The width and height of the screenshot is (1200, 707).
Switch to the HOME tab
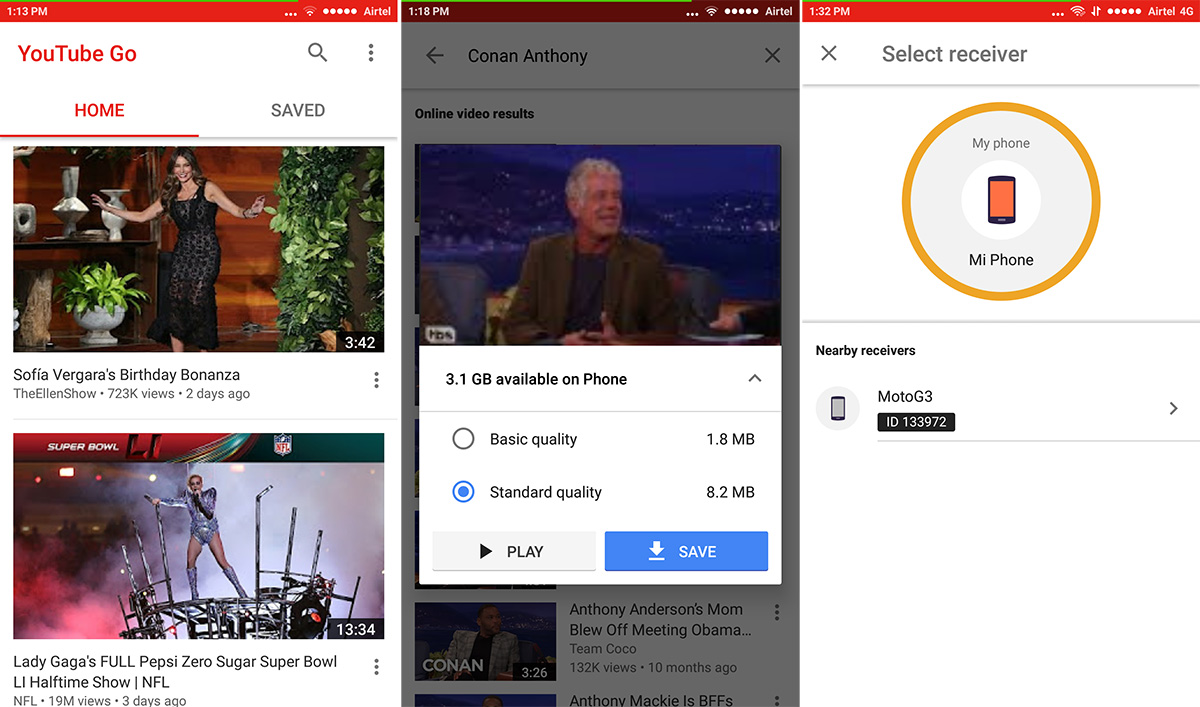tap(100, 110)
